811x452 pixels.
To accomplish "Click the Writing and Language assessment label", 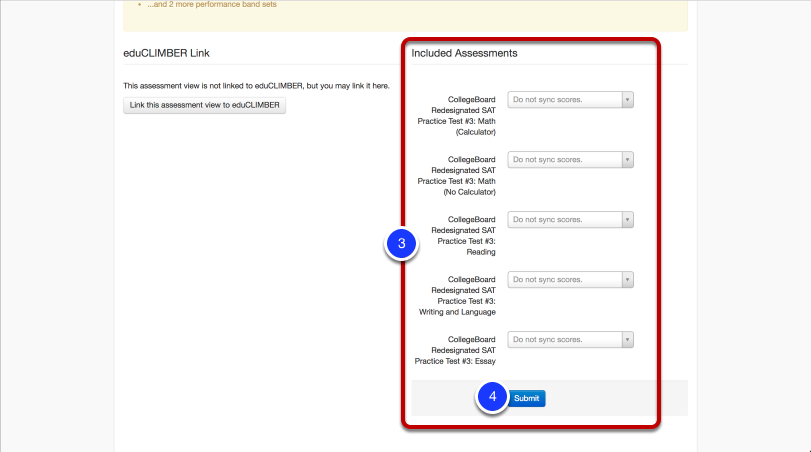I will (x=457, y=296).
